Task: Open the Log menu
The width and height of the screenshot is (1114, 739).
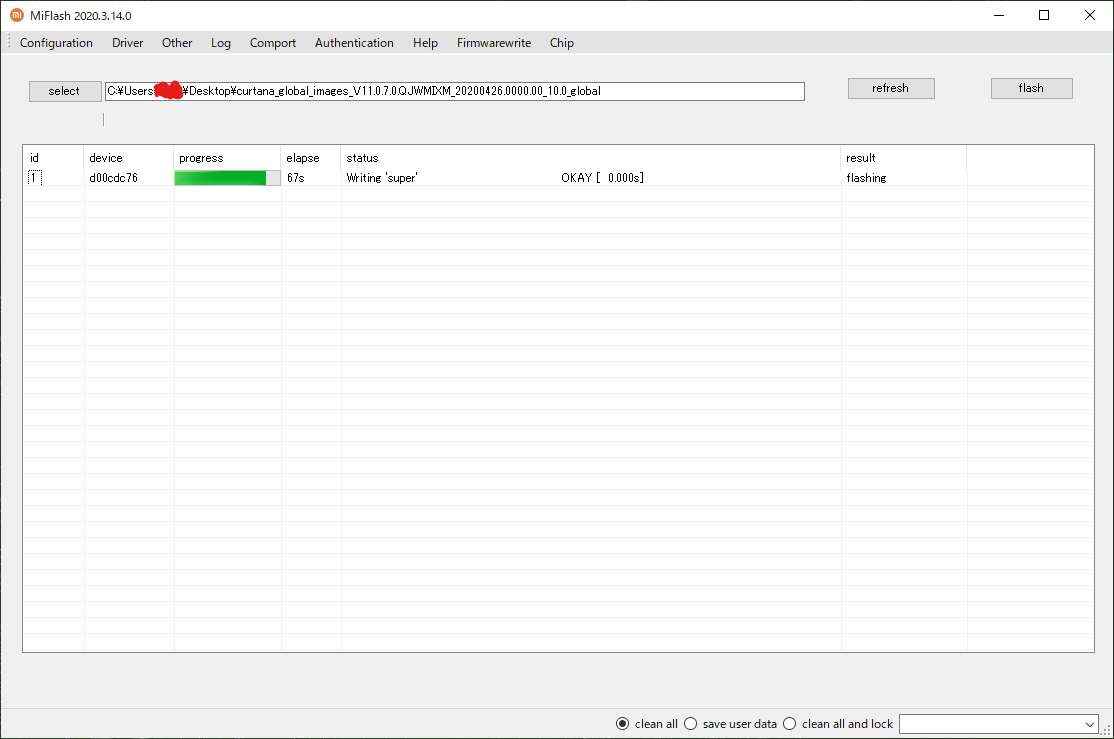Action: [220, 43]
